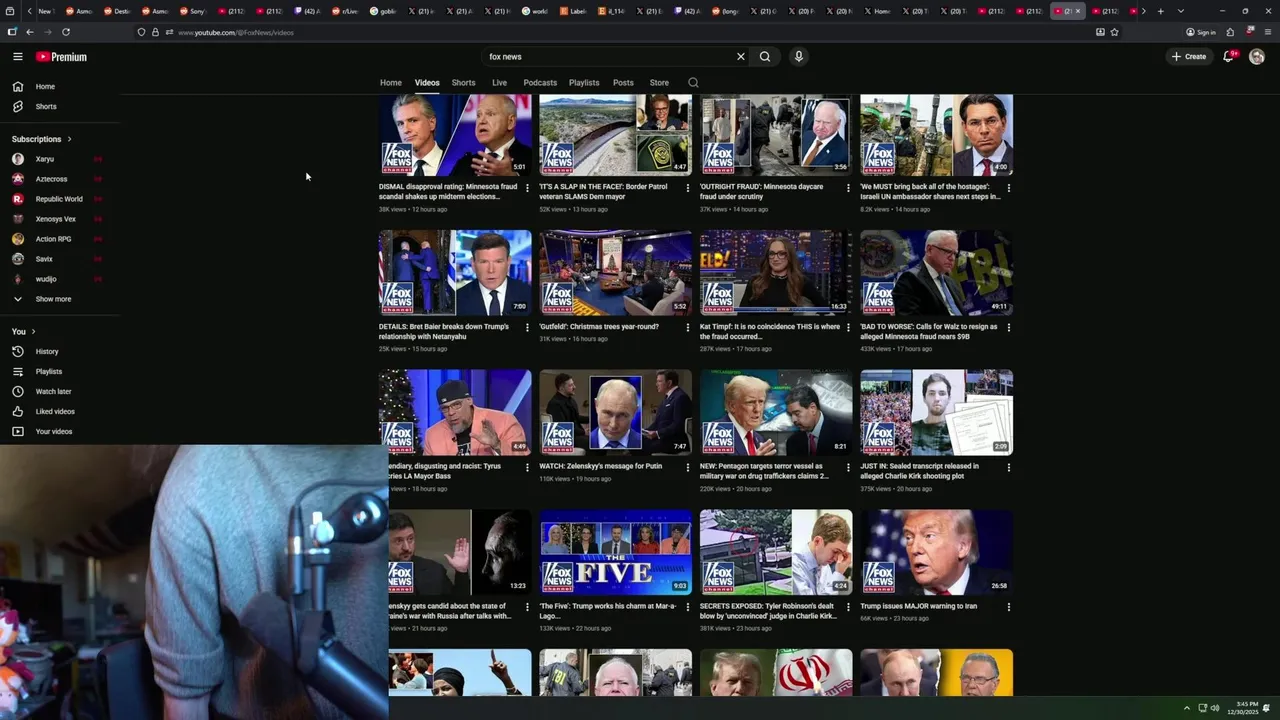
Task: Open options menu for DISMAL disapproval rating video
Action: [527, 188]
